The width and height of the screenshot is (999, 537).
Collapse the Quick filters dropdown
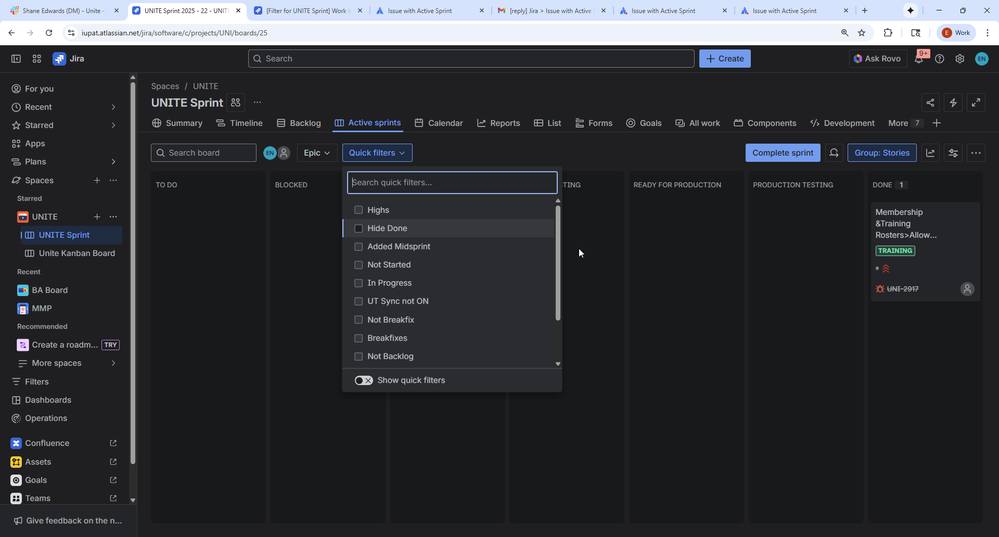point(377,153)
